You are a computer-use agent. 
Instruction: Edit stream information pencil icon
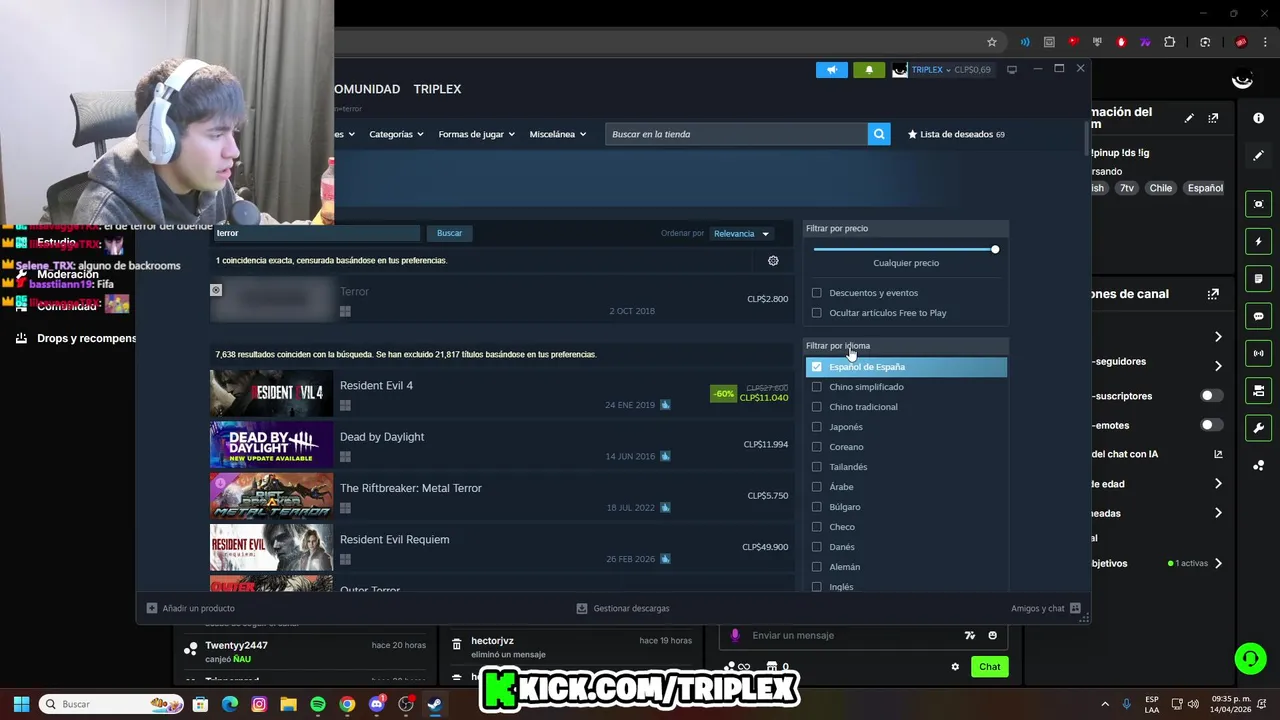[x=1189, y=118]
